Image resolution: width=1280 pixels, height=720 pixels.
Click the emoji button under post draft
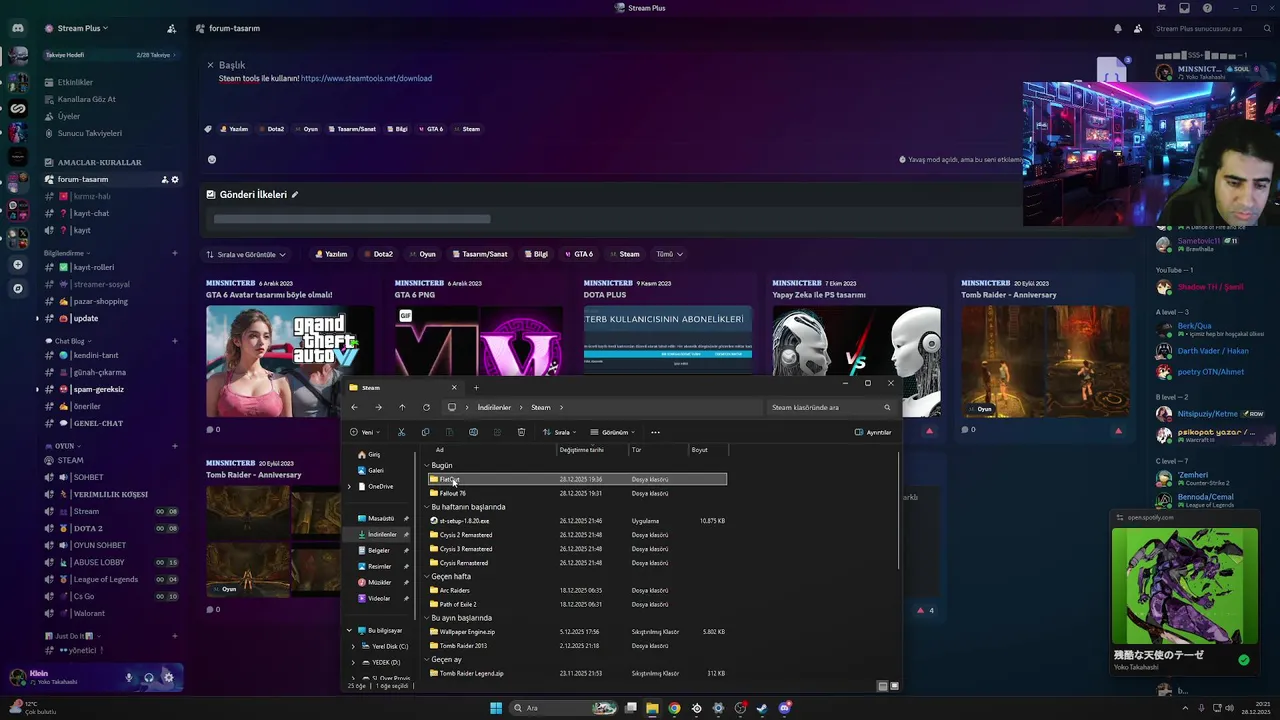coord(211,159)
